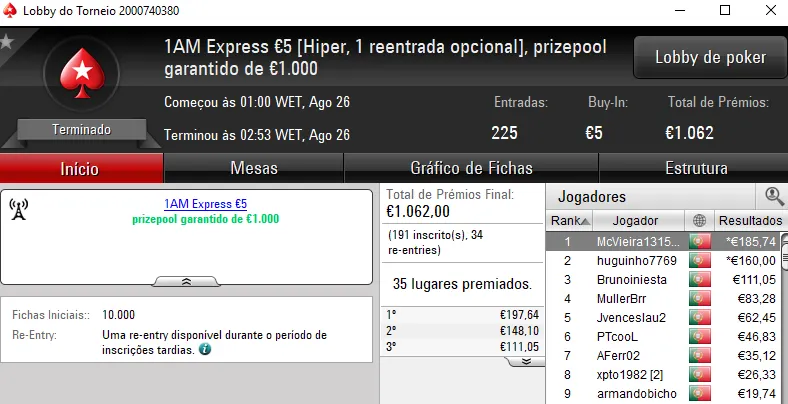The image size is (788, 404).
Task: Sort by the Jogador column header
Action: click(637, 220)
